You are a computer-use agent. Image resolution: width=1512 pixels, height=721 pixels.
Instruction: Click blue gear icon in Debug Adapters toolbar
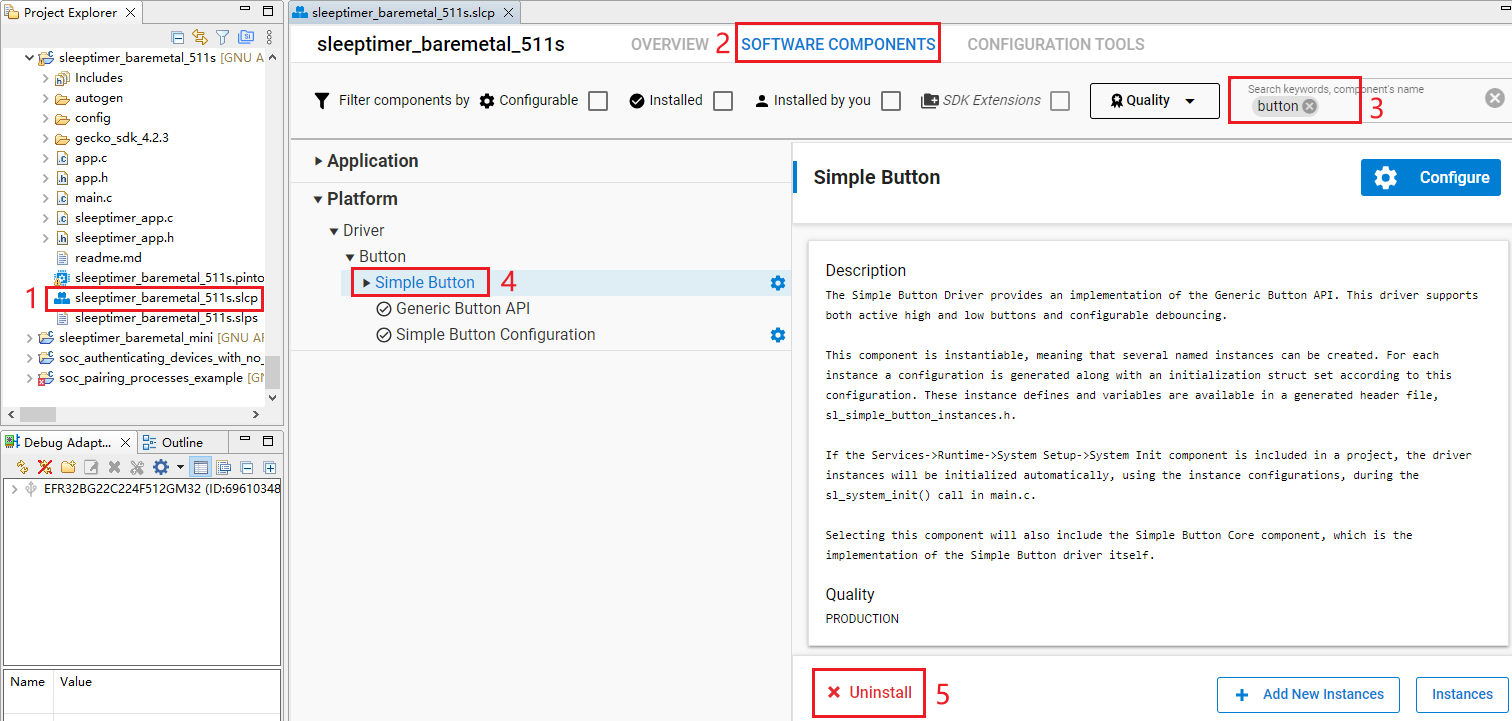pos(160,467)
